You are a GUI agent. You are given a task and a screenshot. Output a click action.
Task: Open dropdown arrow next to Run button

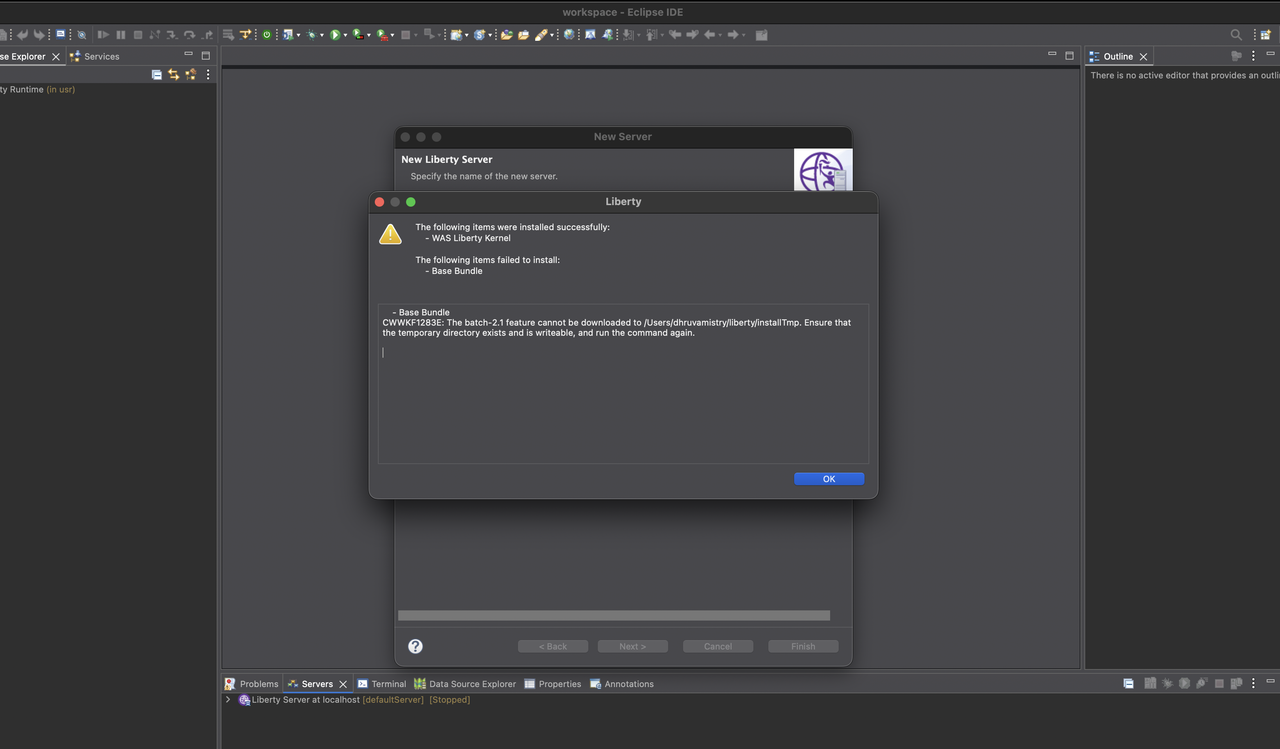pos(345,35)
